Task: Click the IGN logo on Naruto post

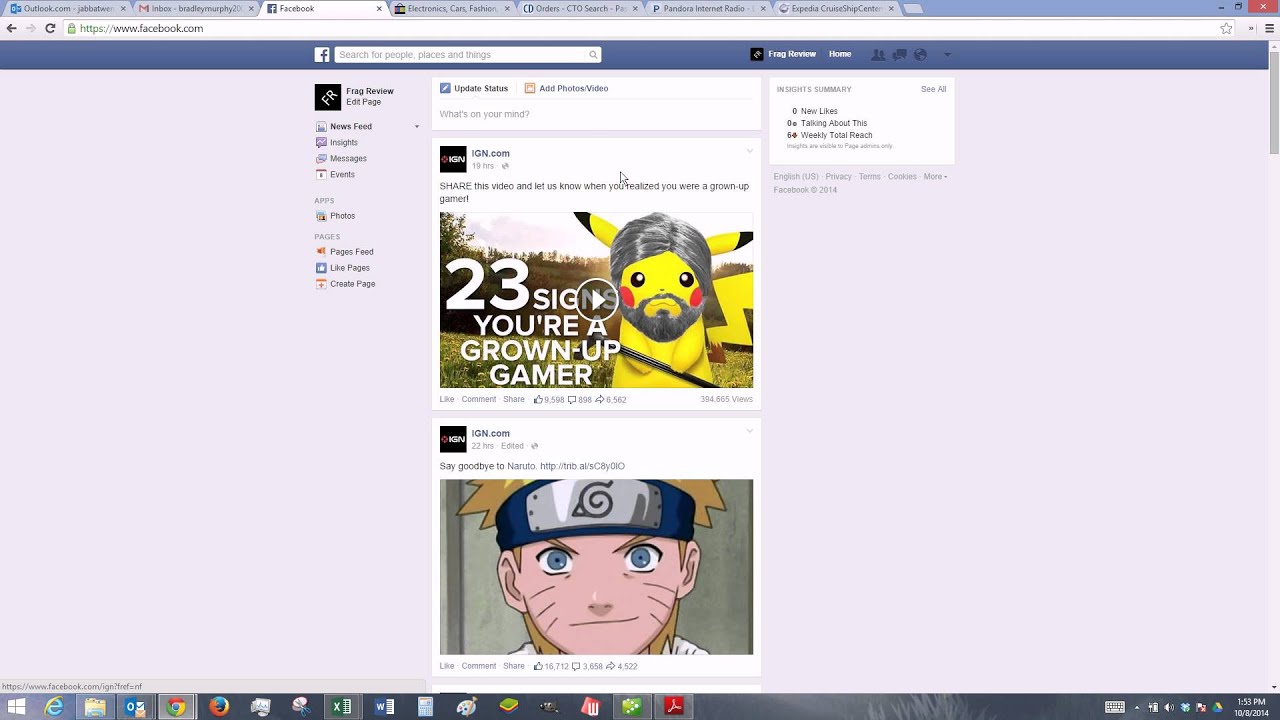Action: point(453,439)
